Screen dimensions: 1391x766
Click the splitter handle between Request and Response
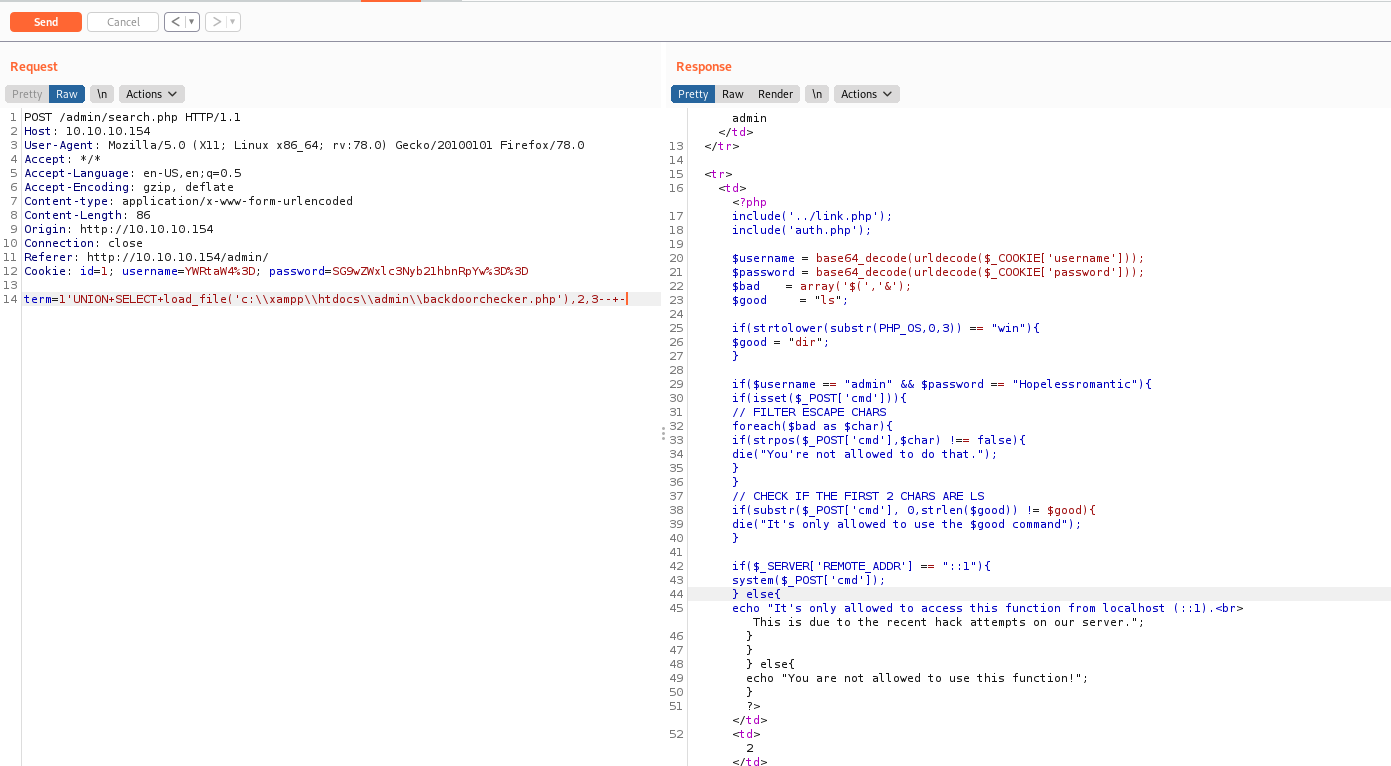(x=663, y=433)
